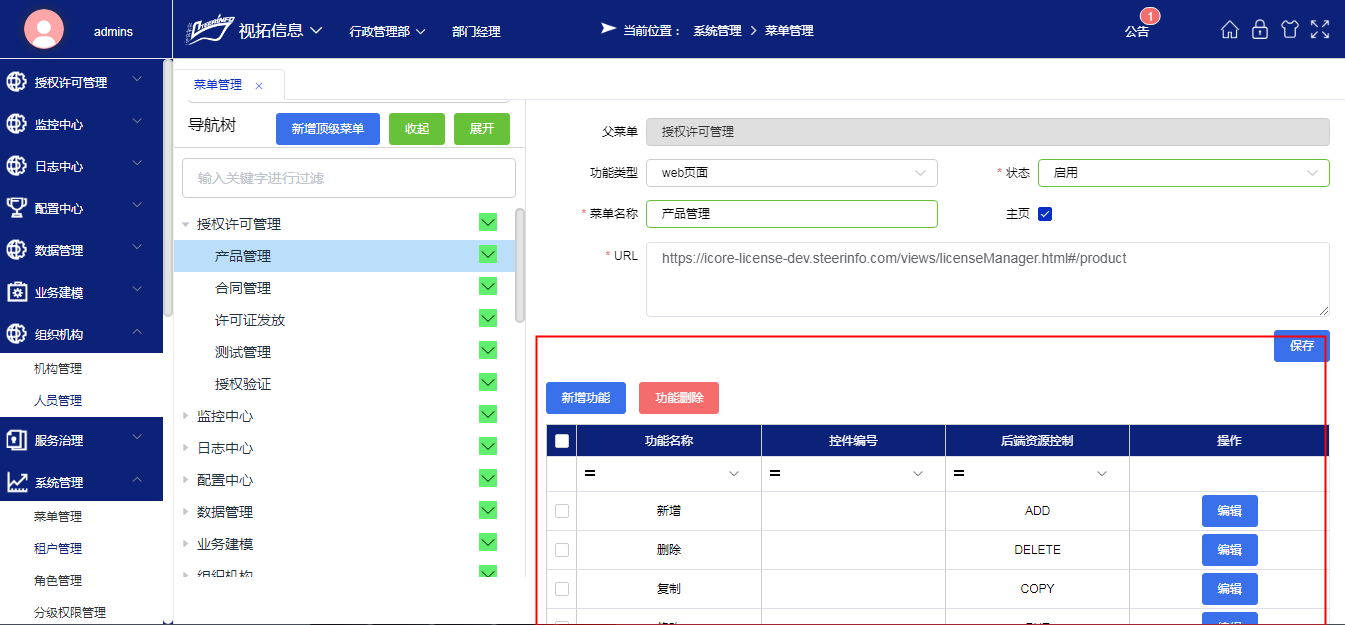Screen dimensions: 1345x625
Task: Toggle green checkbox for 合同管理 node
Action: pos(488,286)
